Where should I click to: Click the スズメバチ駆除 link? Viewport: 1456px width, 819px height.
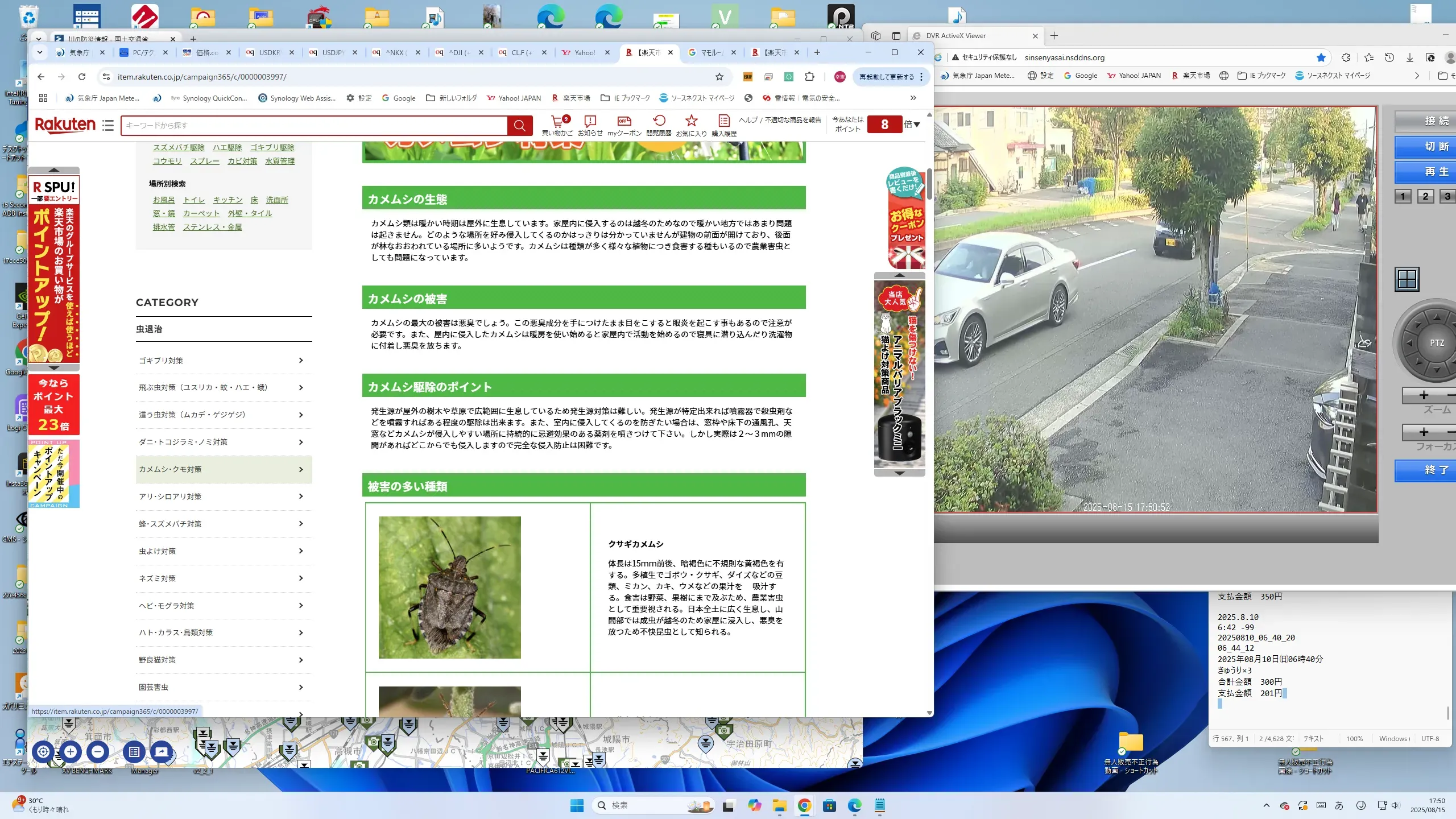click(179, 147)
